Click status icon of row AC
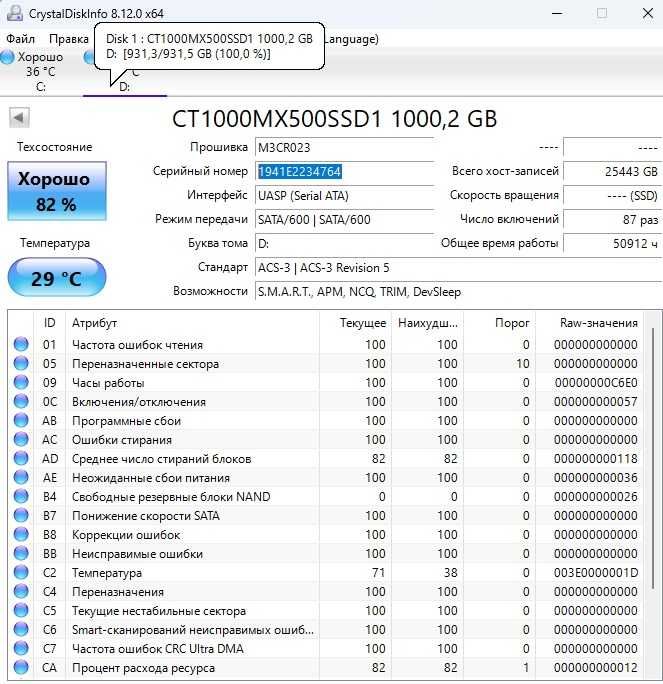 (x=21, y=439)
